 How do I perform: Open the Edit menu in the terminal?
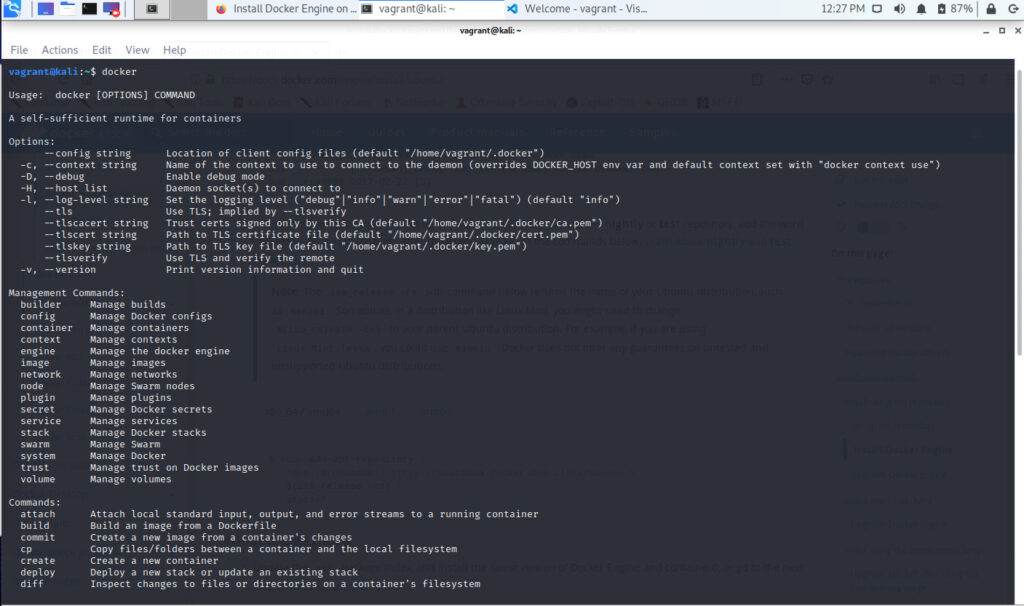pyautogui.click(x=101, y=49)
